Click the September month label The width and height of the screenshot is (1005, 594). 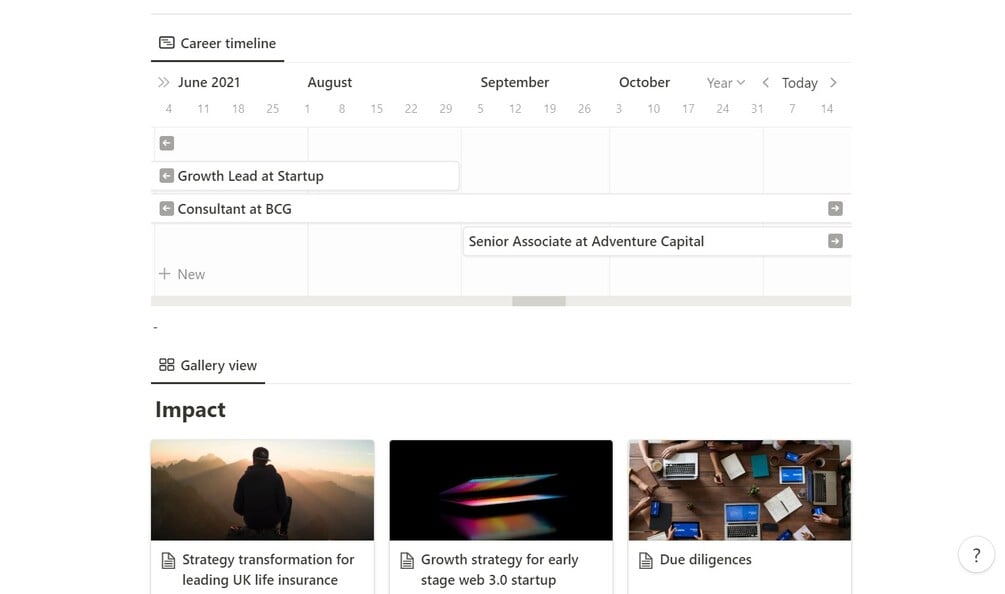(x=515, y=82)
